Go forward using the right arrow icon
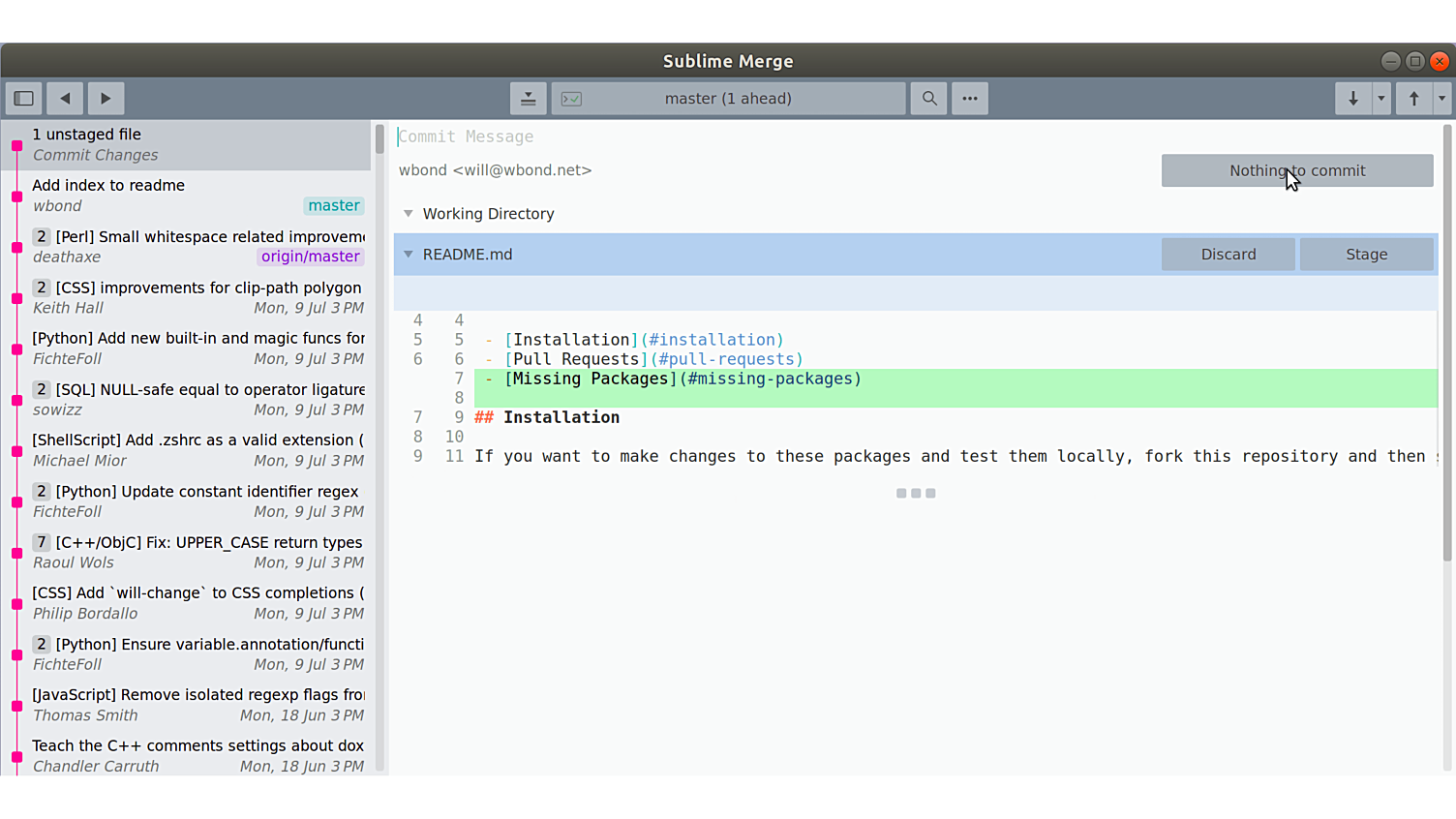The width and height of the screenshot is (1456, 819). (105, 98)
